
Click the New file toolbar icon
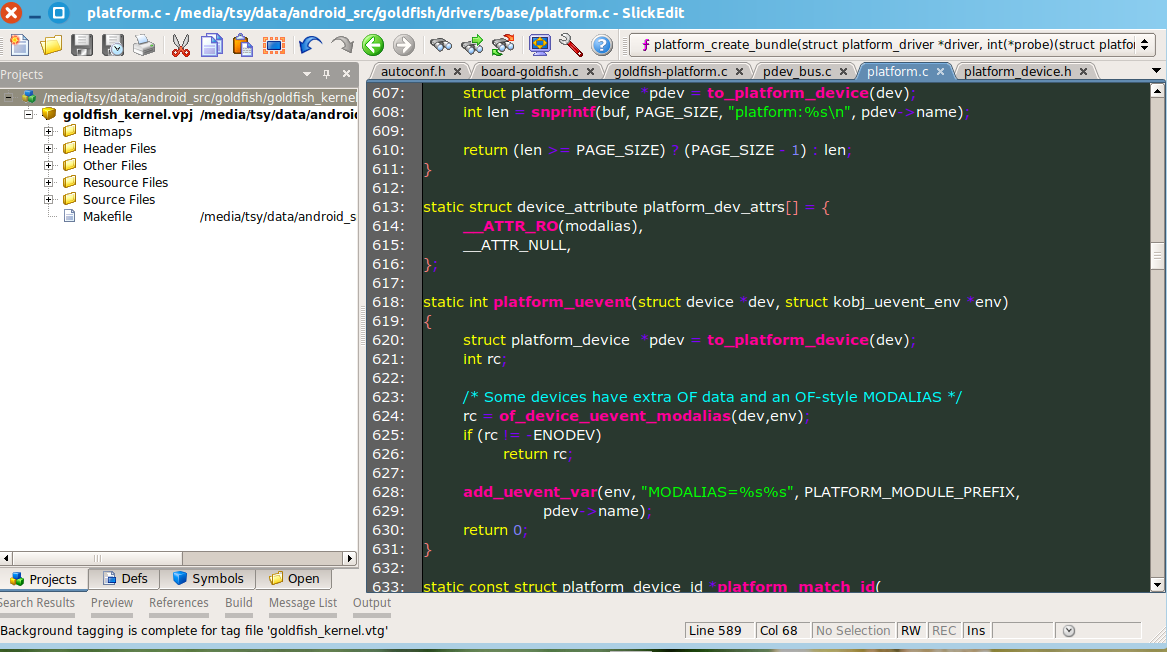pyautogui.click(x=20, y=45)
